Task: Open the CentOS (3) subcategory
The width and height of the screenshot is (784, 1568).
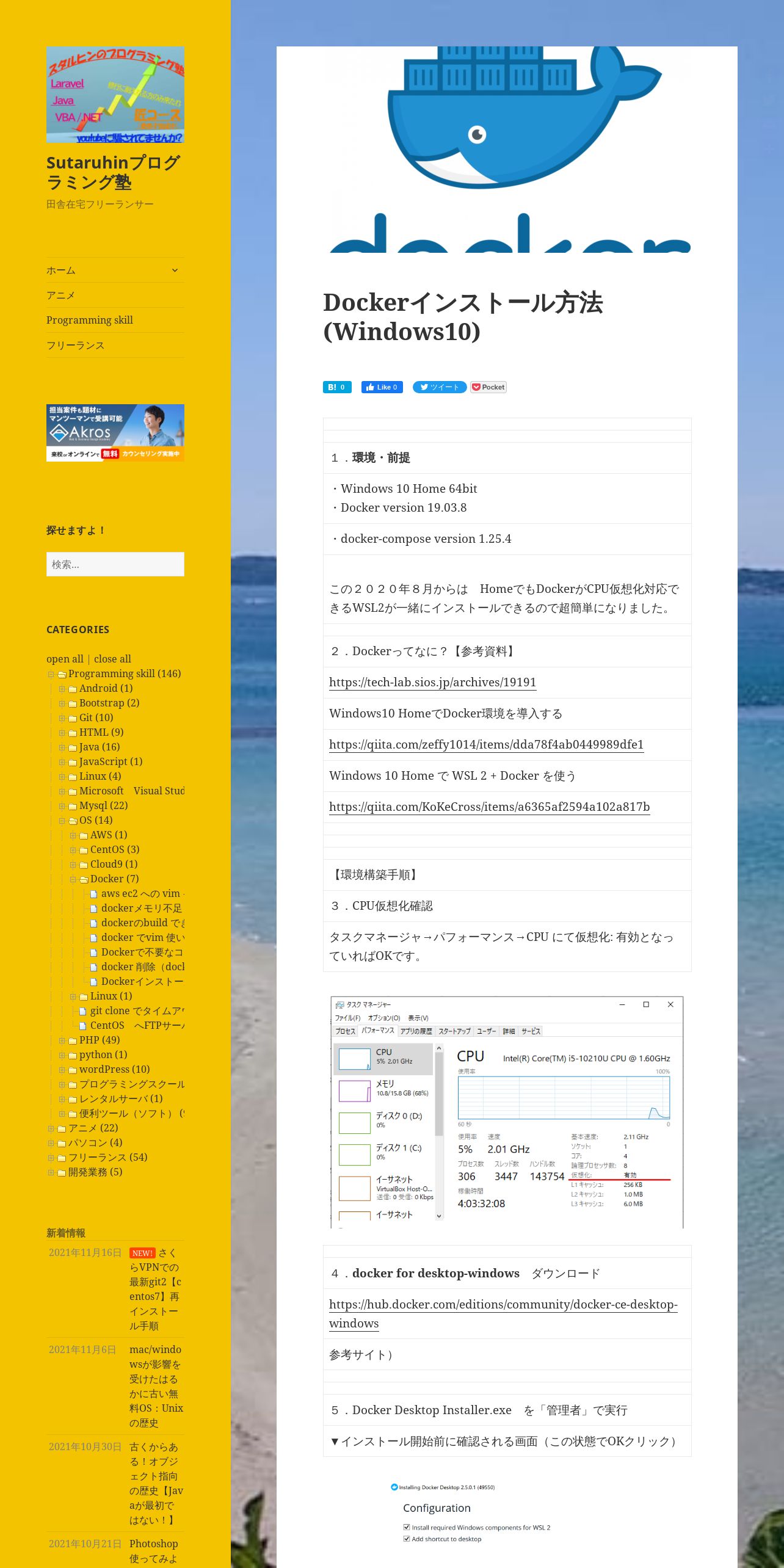Action: pos(115,849)
